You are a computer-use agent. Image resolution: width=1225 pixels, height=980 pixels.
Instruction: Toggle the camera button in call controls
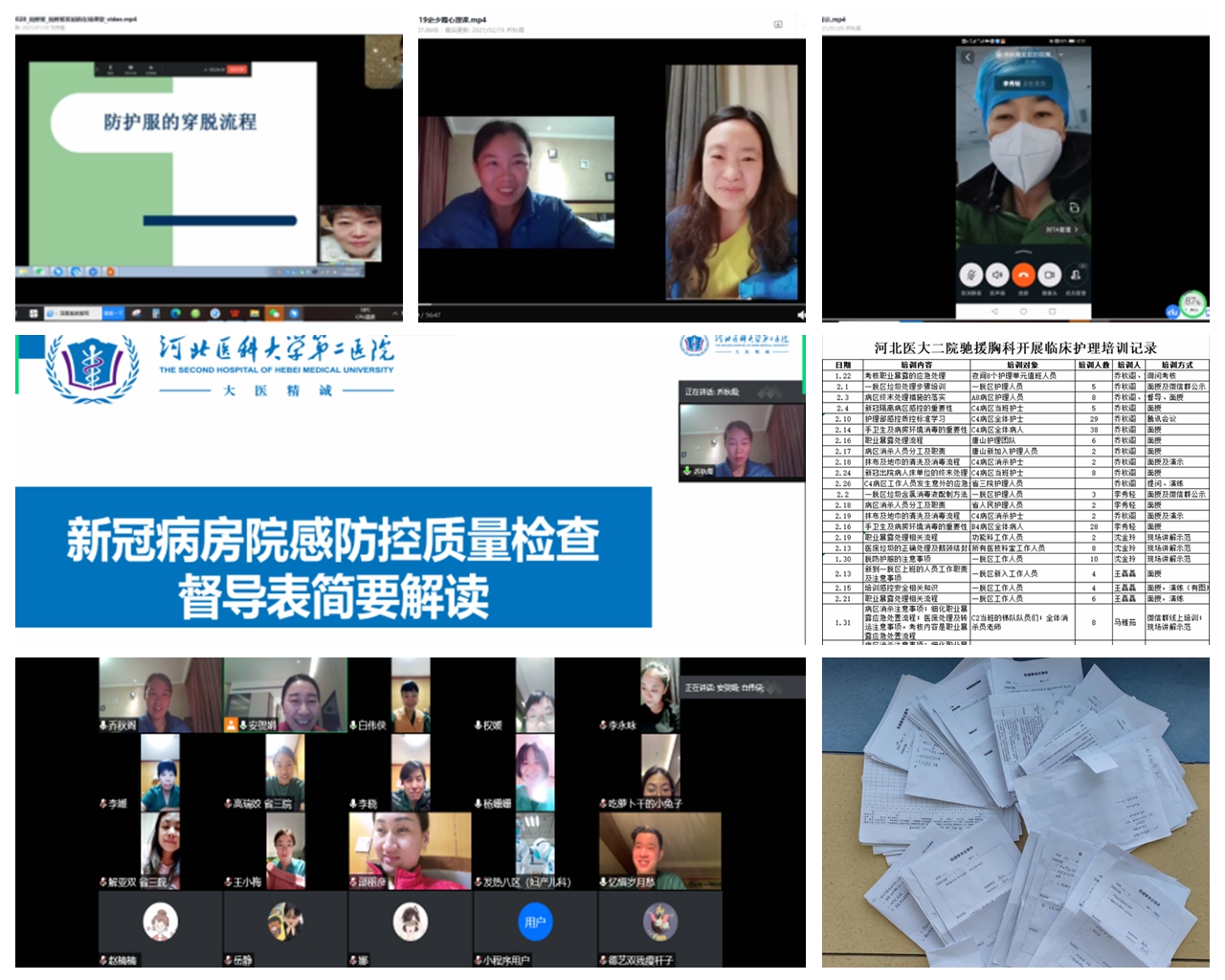pos(1049,275)
